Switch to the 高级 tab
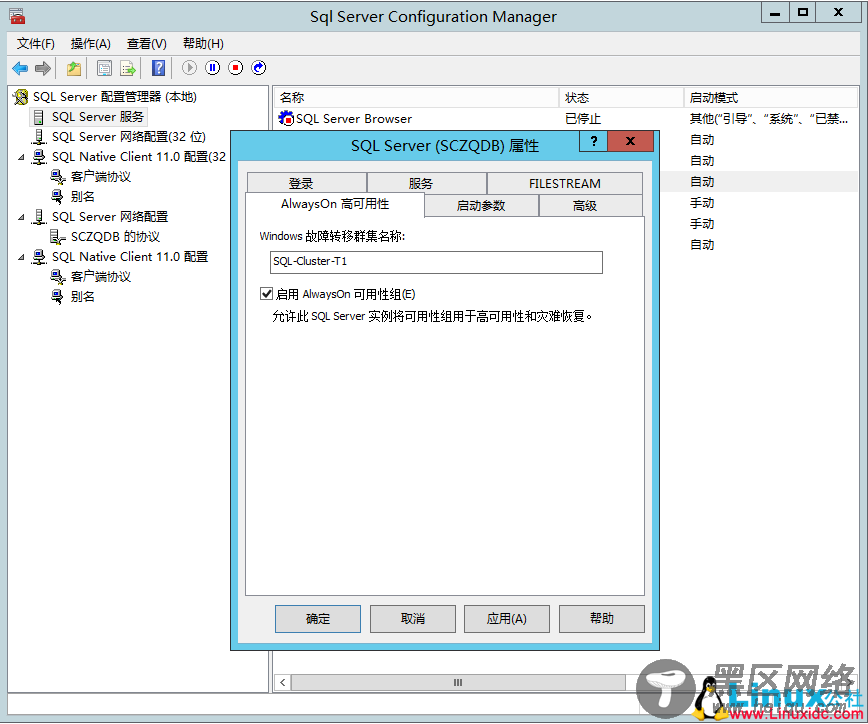This screenshot has height=724, width=868. (590, 205)
